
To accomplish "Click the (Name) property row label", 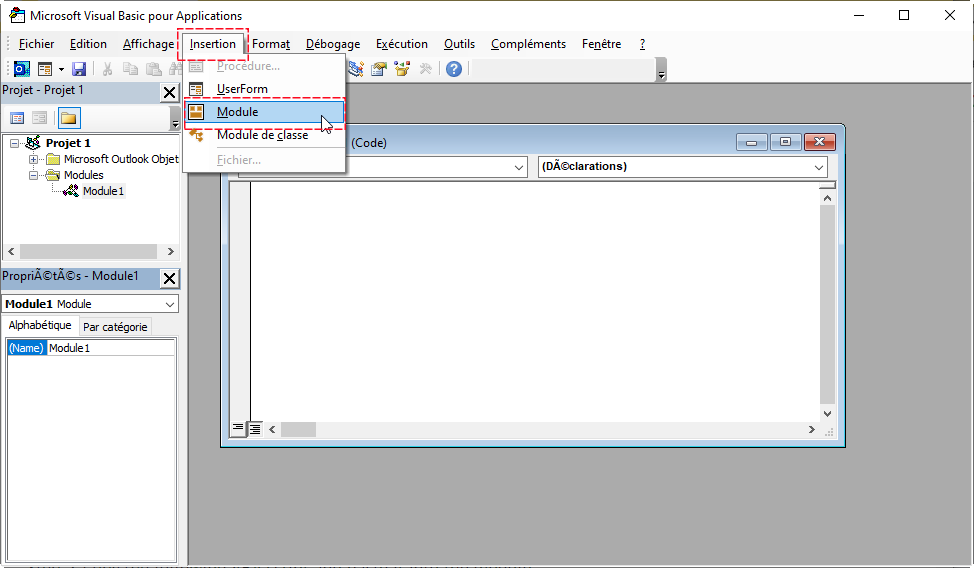I will tap(26, 348).
